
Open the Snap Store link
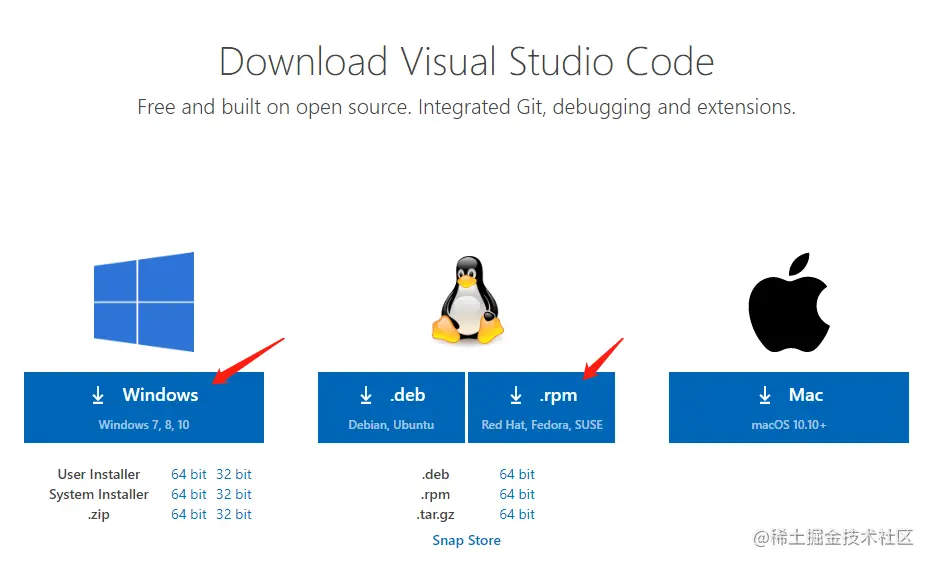tap(466, 540)
